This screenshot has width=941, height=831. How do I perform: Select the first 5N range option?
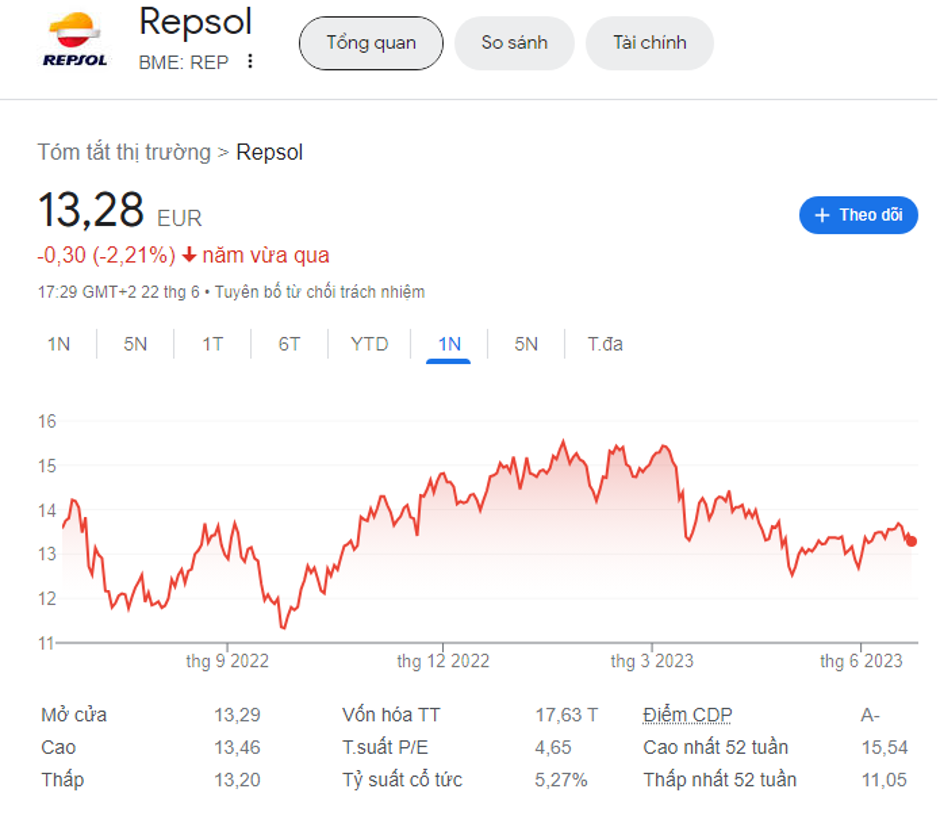click(x=135, y=343)
